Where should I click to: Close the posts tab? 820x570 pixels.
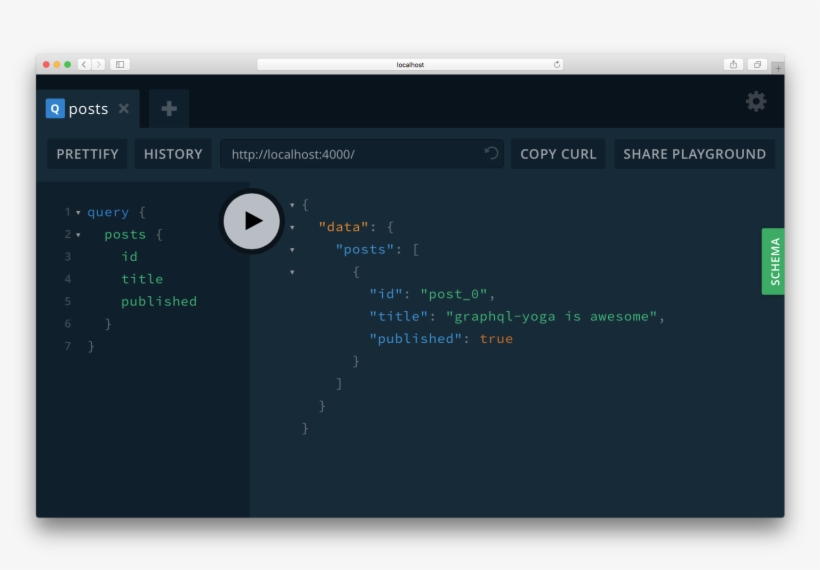pos(124,108)
